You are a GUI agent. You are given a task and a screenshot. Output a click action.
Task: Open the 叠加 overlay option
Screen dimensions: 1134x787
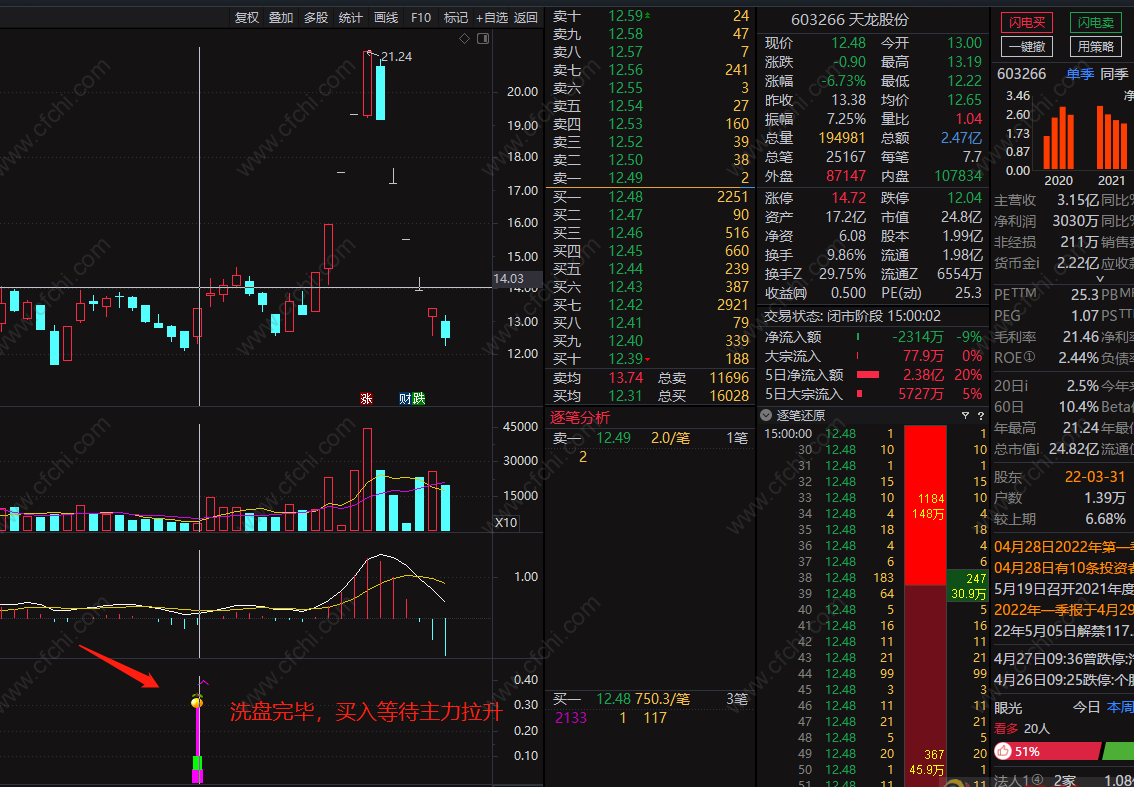pos(281,17)
